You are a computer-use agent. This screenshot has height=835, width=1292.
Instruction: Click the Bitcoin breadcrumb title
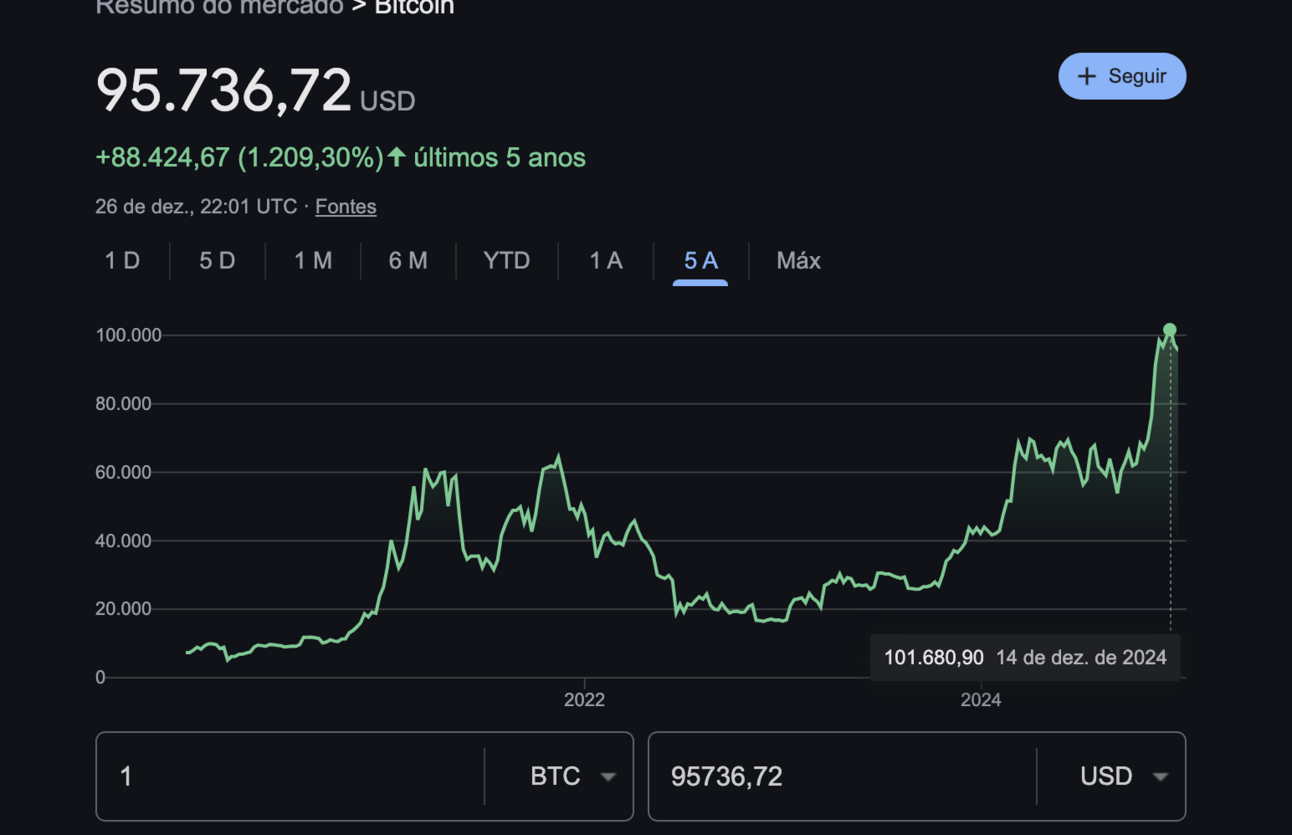pyautogui.click(x=414, y=8)
